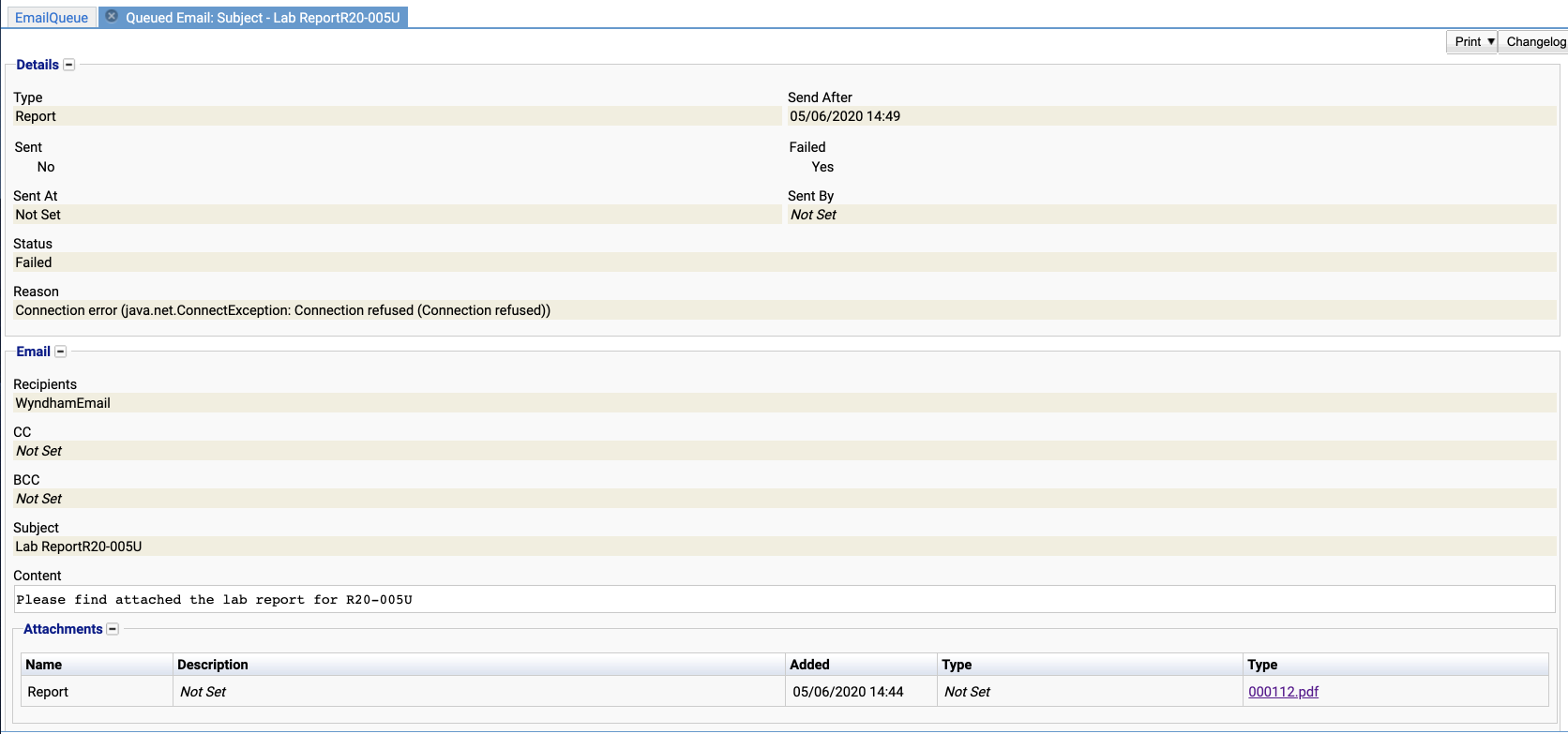
Task: Select the Sent value No
Action: 46,167
